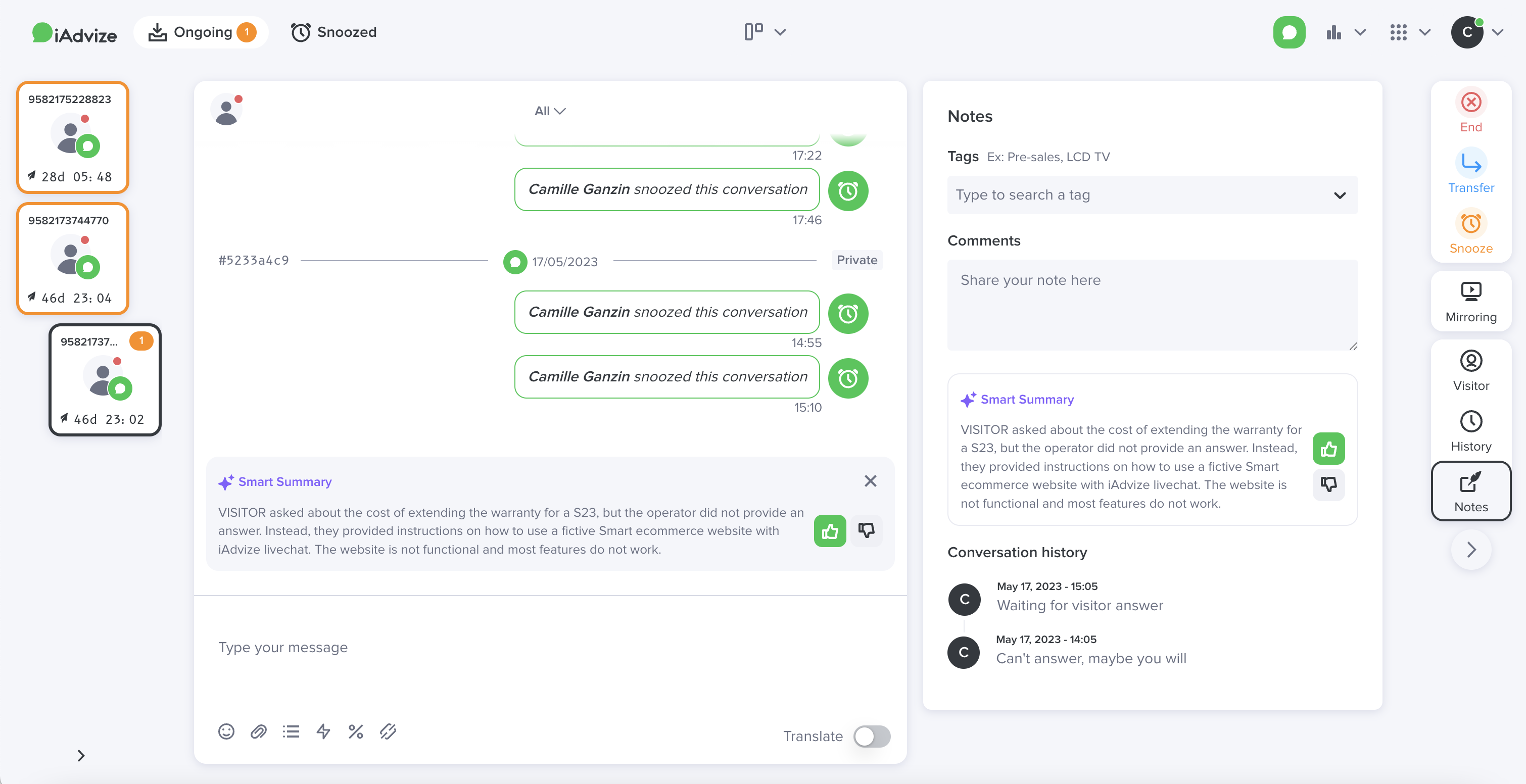Open the Snoozed conversations tab

pos(333,32)
